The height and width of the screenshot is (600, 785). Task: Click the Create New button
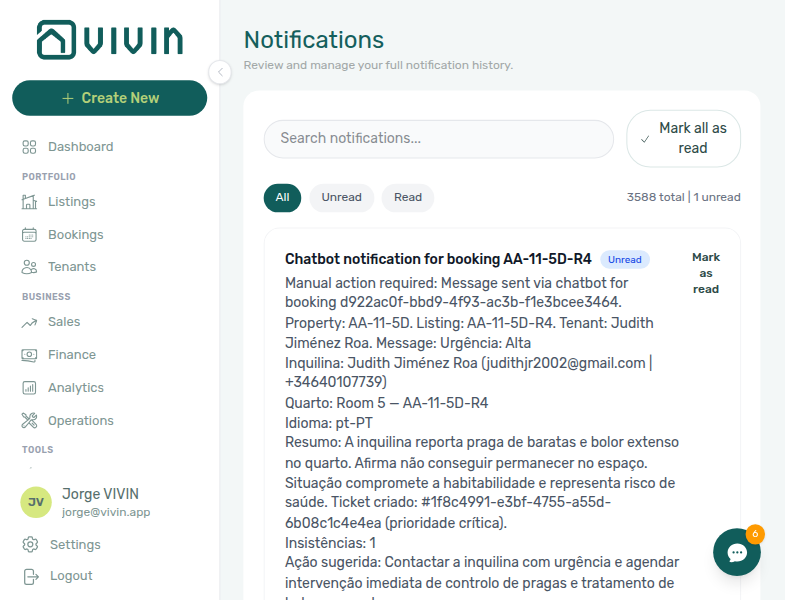tap(110, 98)
